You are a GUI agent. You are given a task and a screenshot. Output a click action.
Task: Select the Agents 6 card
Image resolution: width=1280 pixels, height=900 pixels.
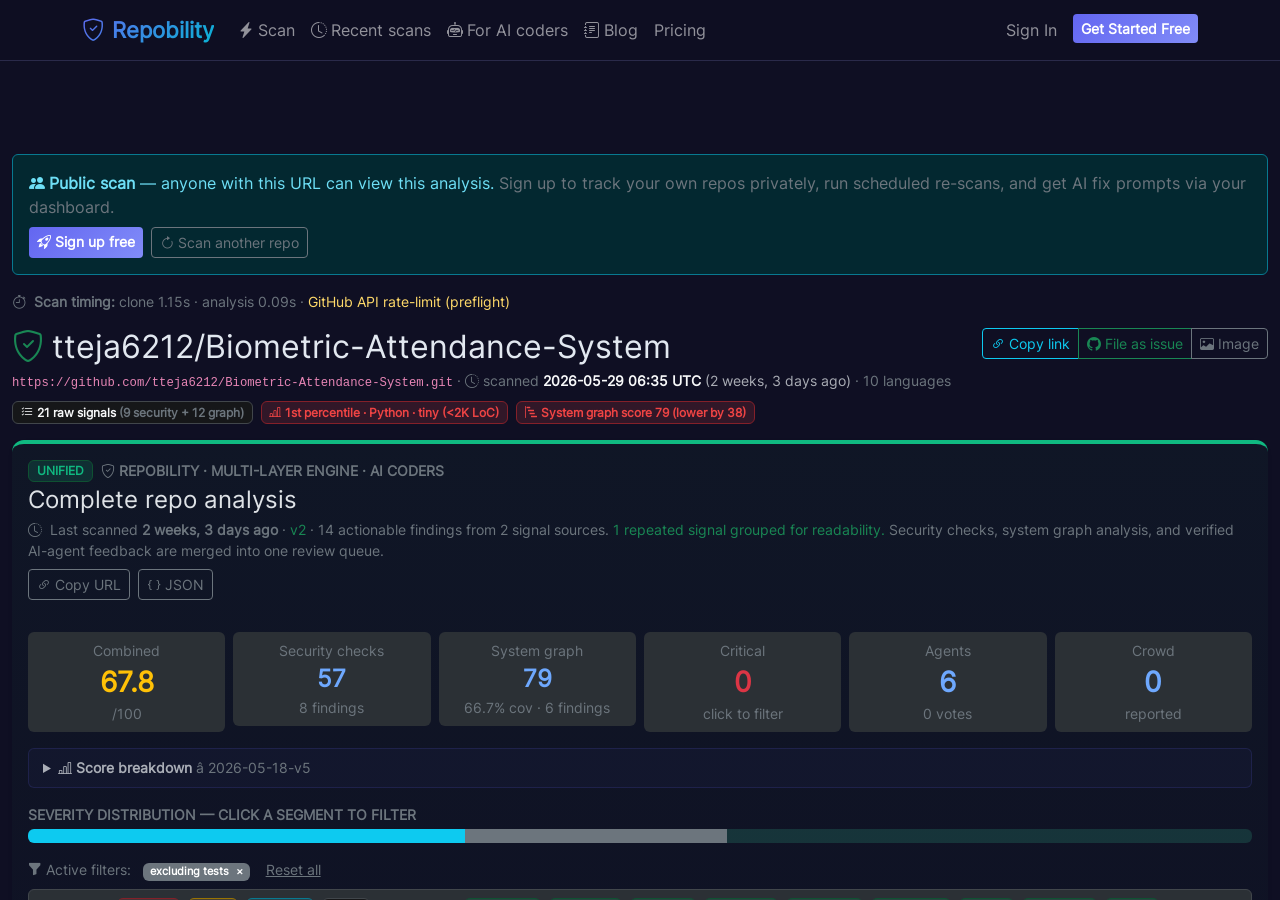click(948, 682)
